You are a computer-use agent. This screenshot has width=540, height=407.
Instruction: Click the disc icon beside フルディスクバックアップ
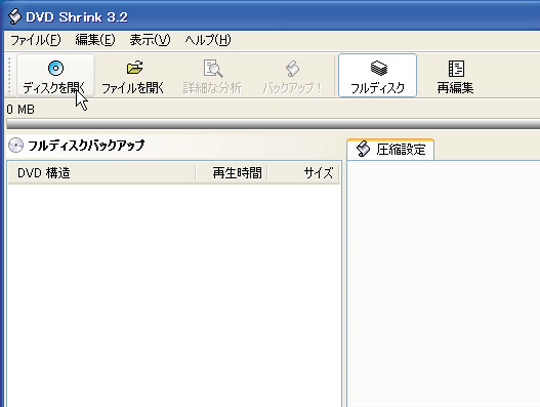click(x=15, y=145)
